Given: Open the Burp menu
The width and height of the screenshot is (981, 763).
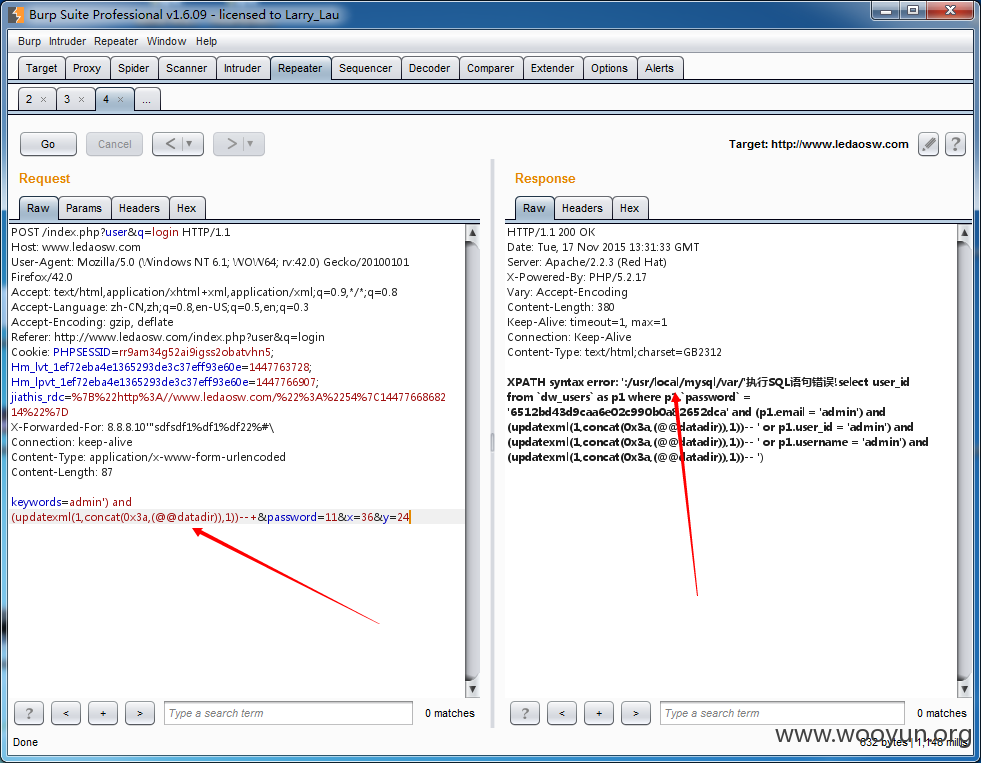Looking at the screenshot, I should pos(29,41).
